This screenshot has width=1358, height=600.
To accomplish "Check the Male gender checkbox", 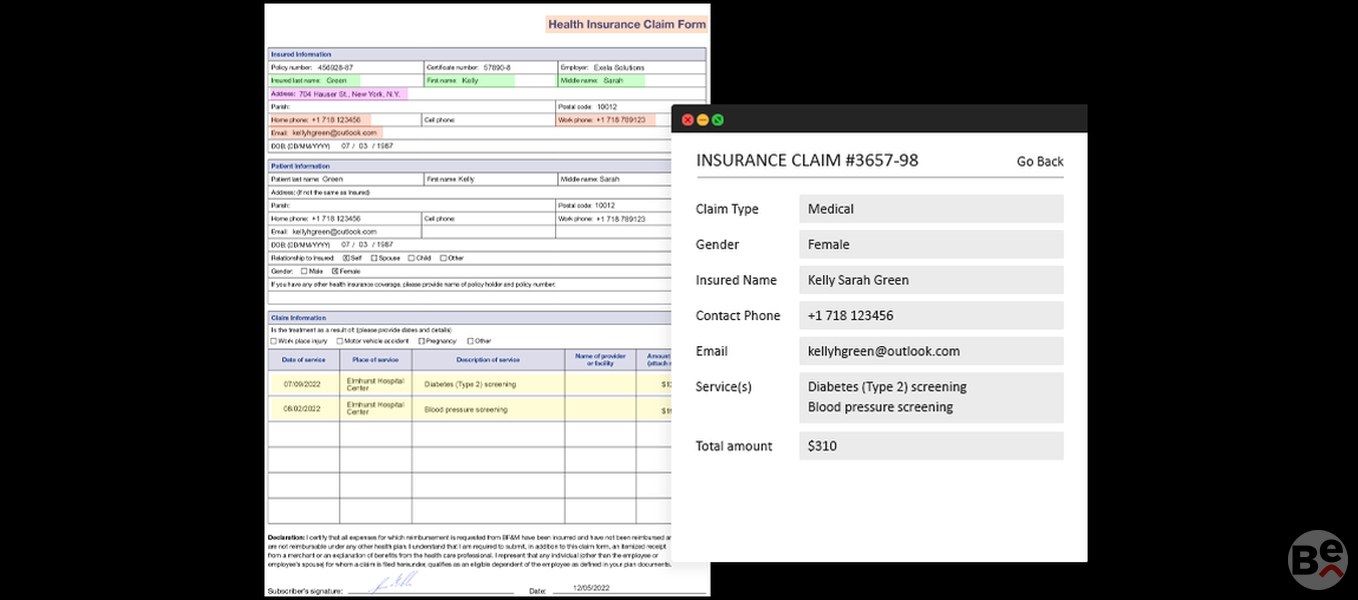I will point(305,271).
